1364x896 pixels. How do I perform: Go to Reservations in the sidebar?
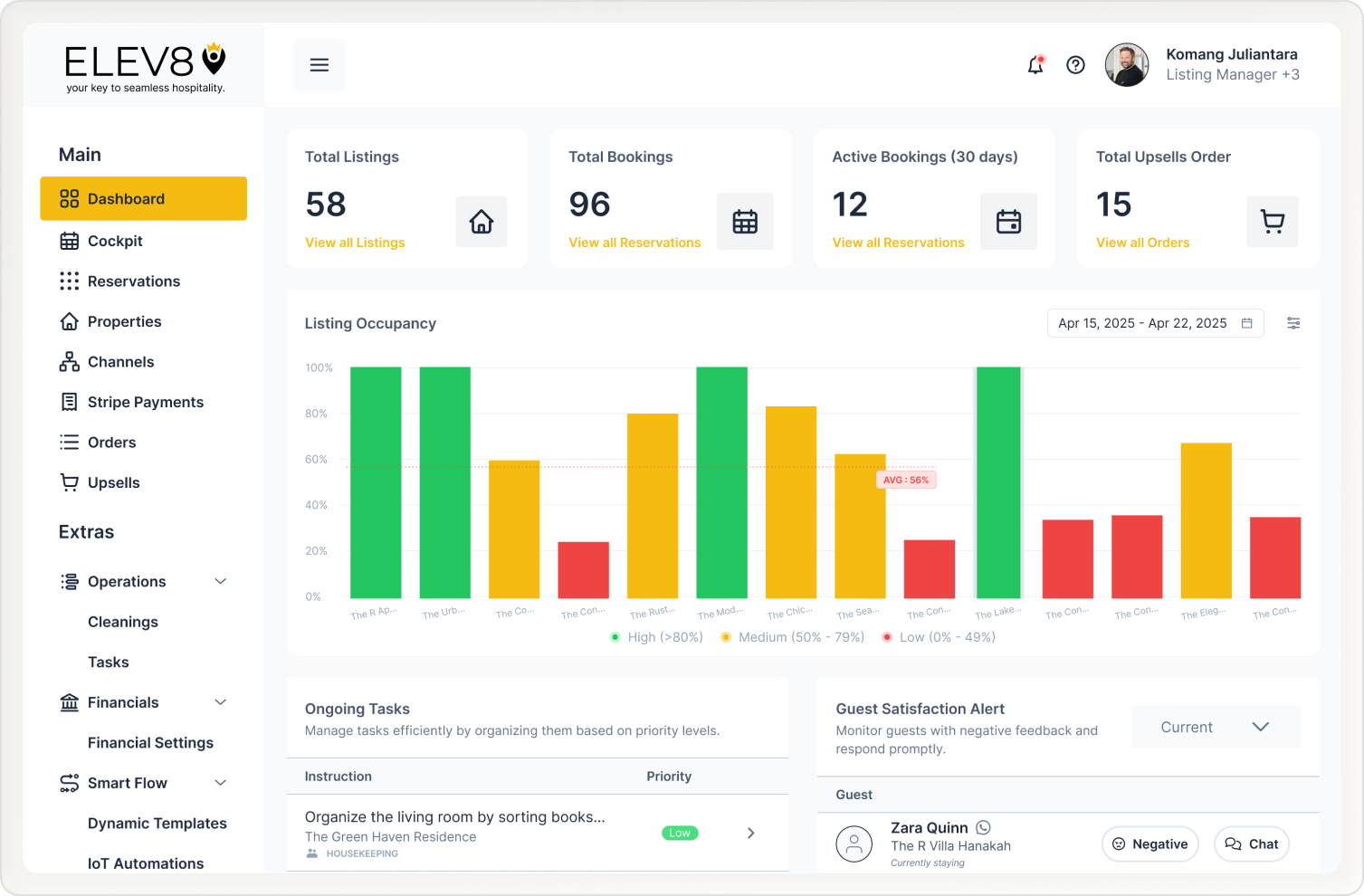pos(134,281)
